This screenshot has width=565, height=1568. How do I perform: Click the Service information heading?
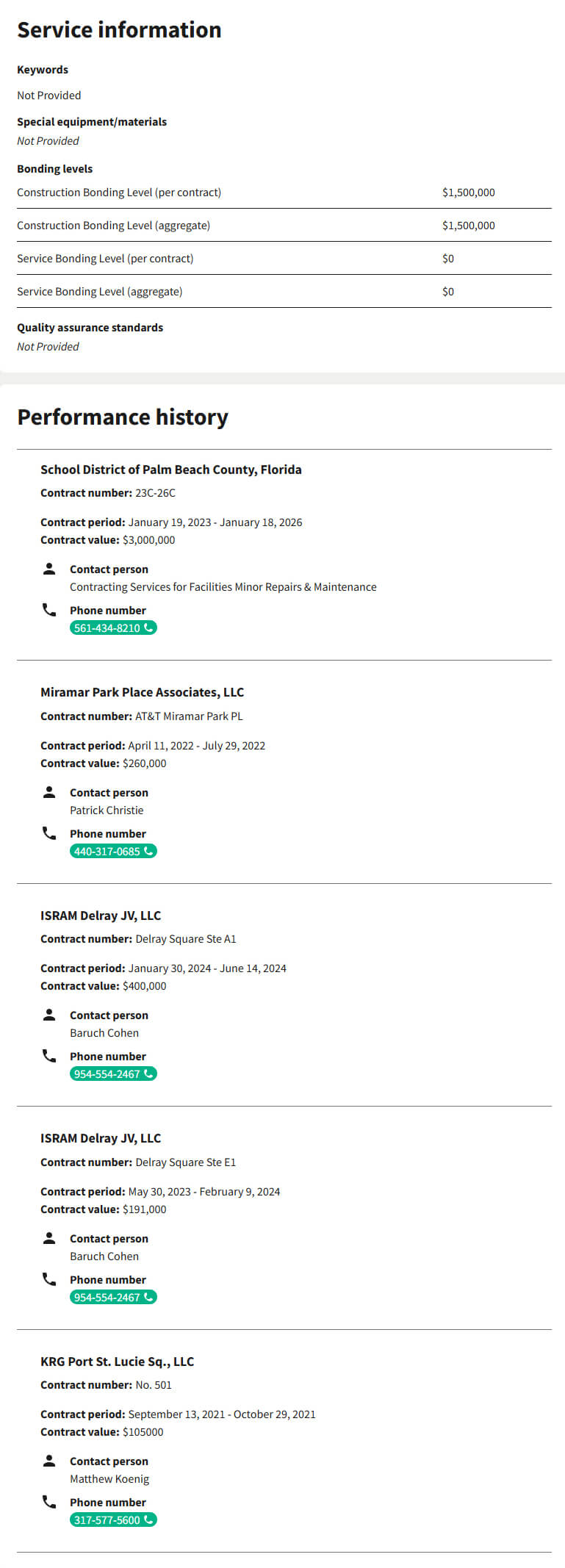119,30
